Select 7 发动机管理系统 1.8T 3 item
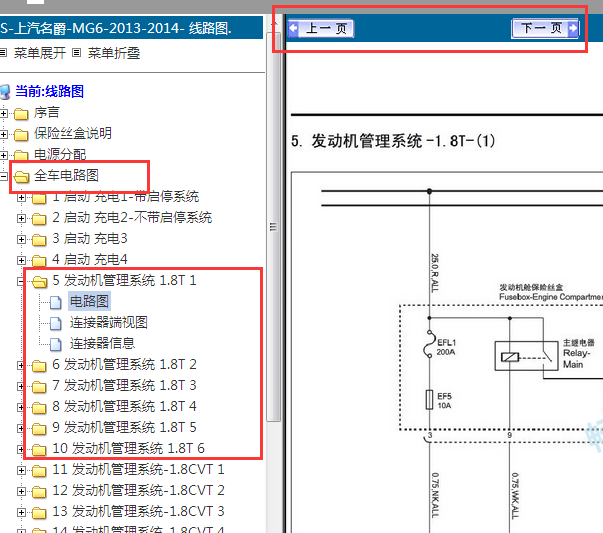 (124, 385)
